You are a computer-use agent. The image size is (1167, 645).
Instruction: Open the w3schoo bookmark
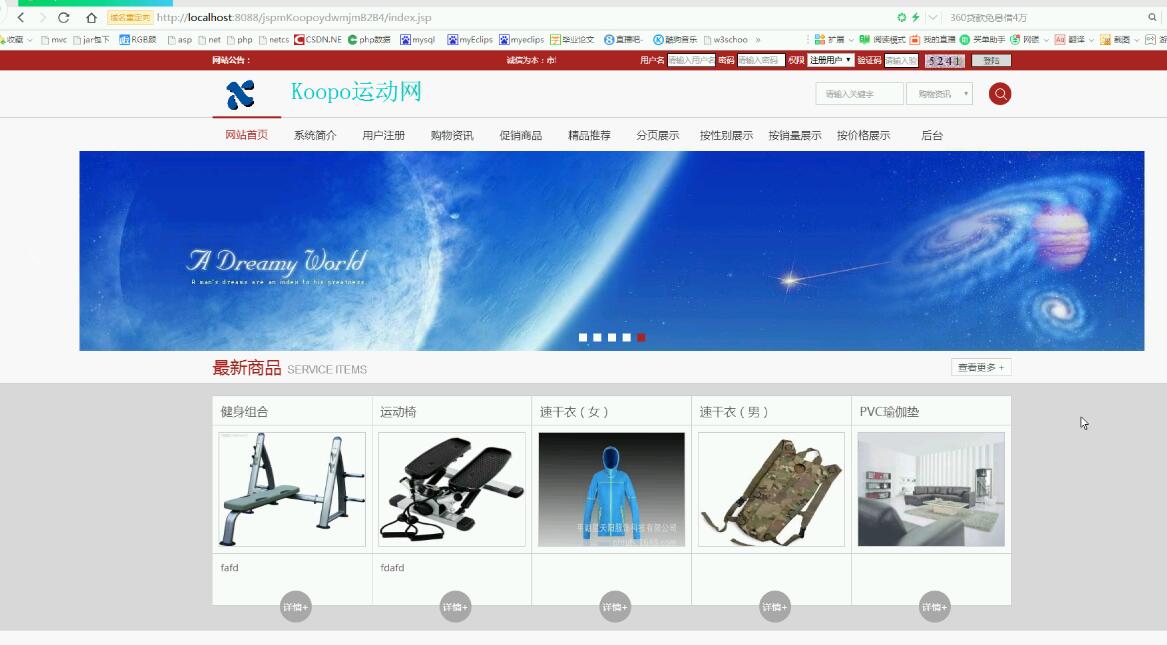[x=726, y=39]
